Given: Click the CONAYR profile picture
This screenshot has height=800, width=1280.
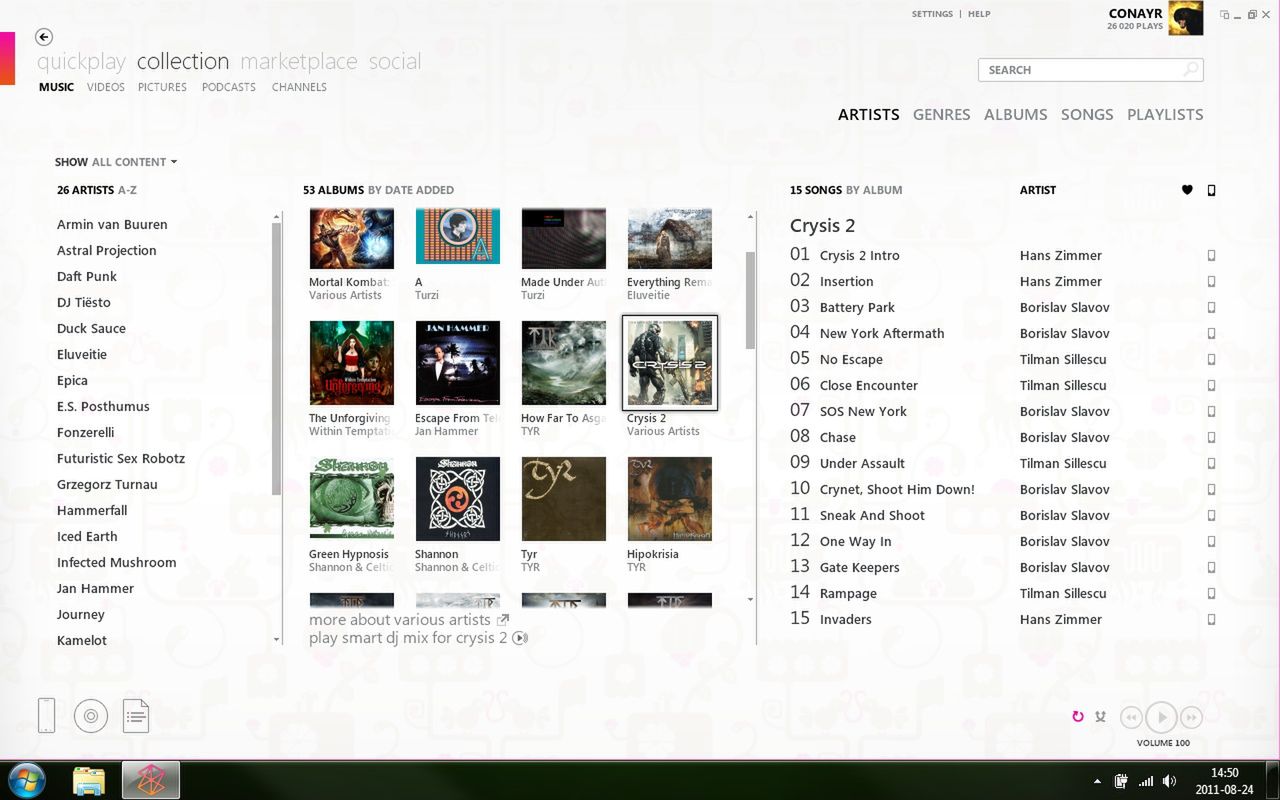Looking at the screenshot, I should (1186, 18).
